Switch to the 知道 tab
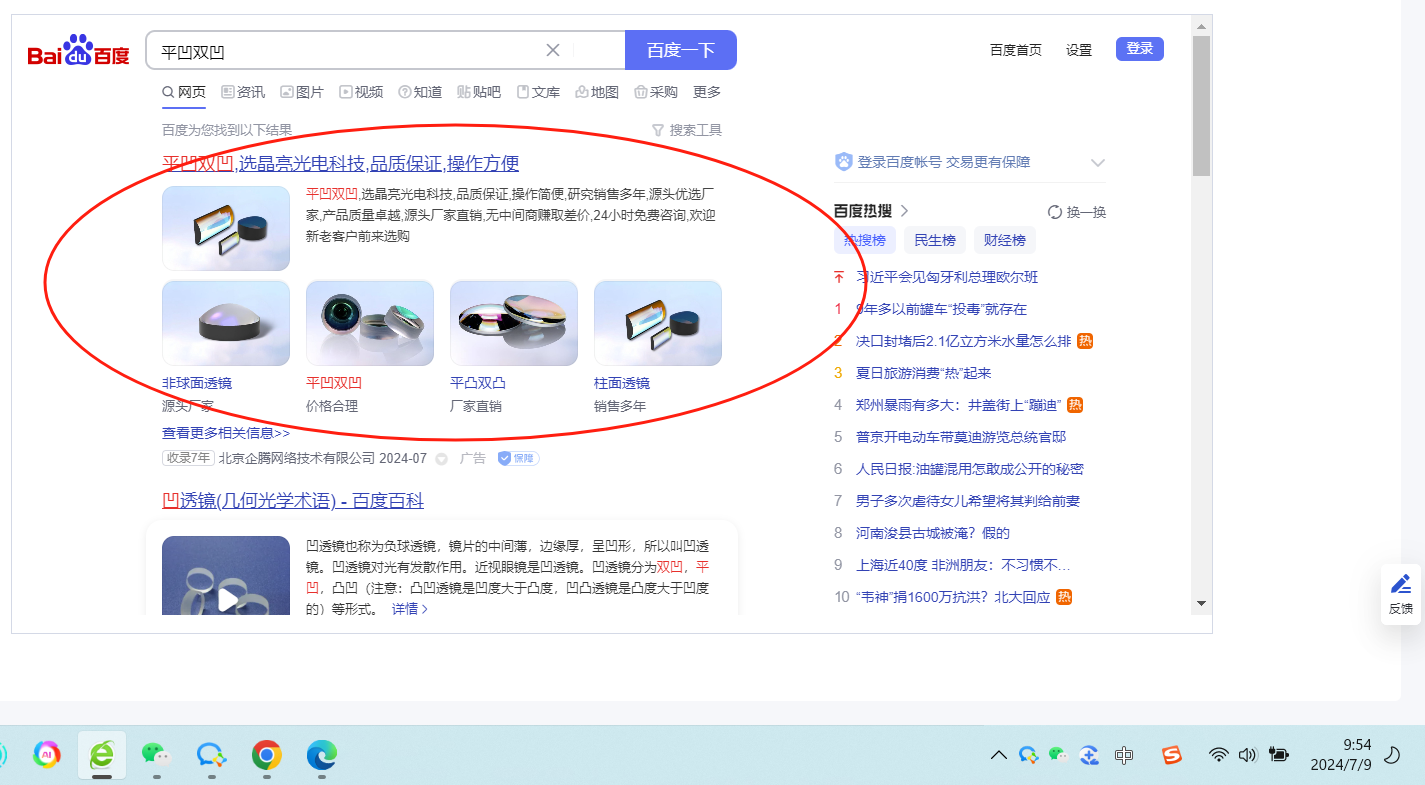This screenshot has width=1425, height=785. [x=420, y=92]
